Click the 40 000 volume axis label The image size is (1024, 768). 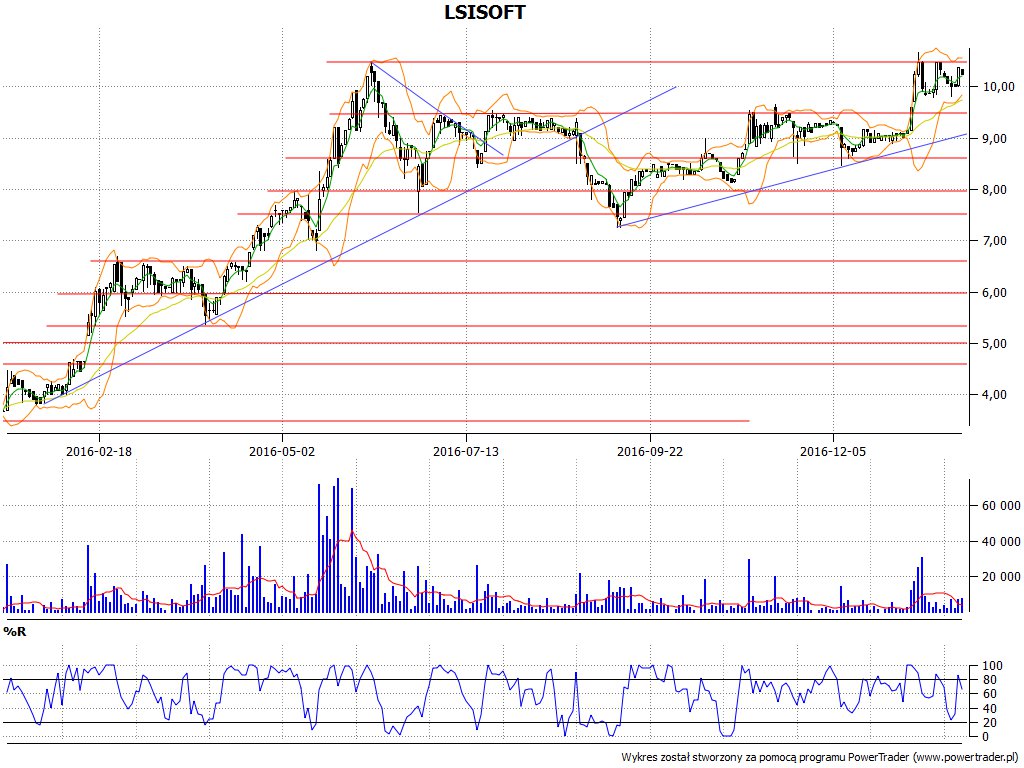click(1000, 541)
